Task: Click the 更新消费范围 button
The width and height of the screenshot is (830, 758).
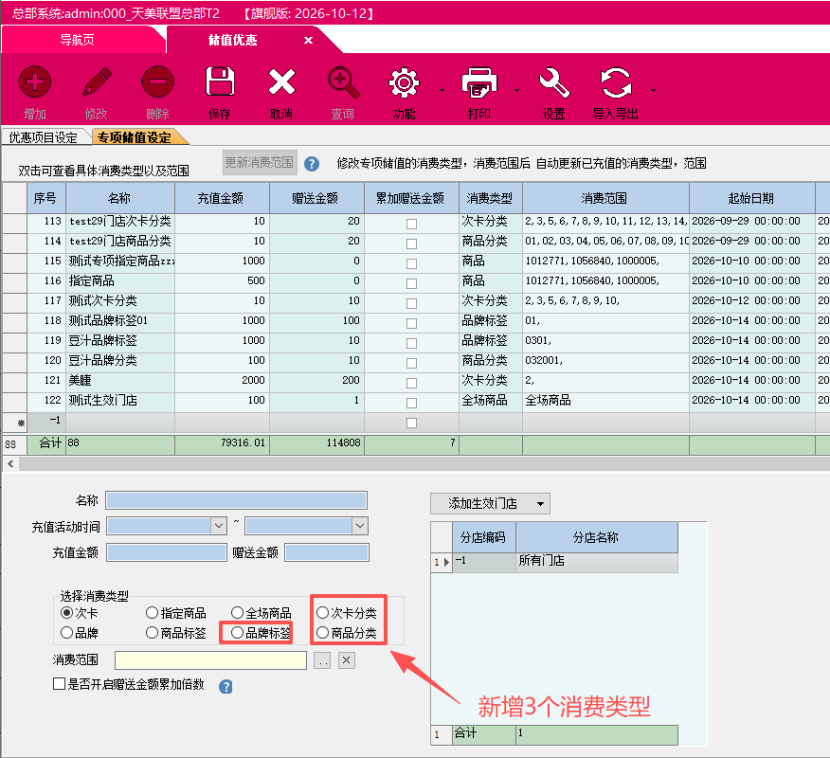Action: (x=259, y=162)
